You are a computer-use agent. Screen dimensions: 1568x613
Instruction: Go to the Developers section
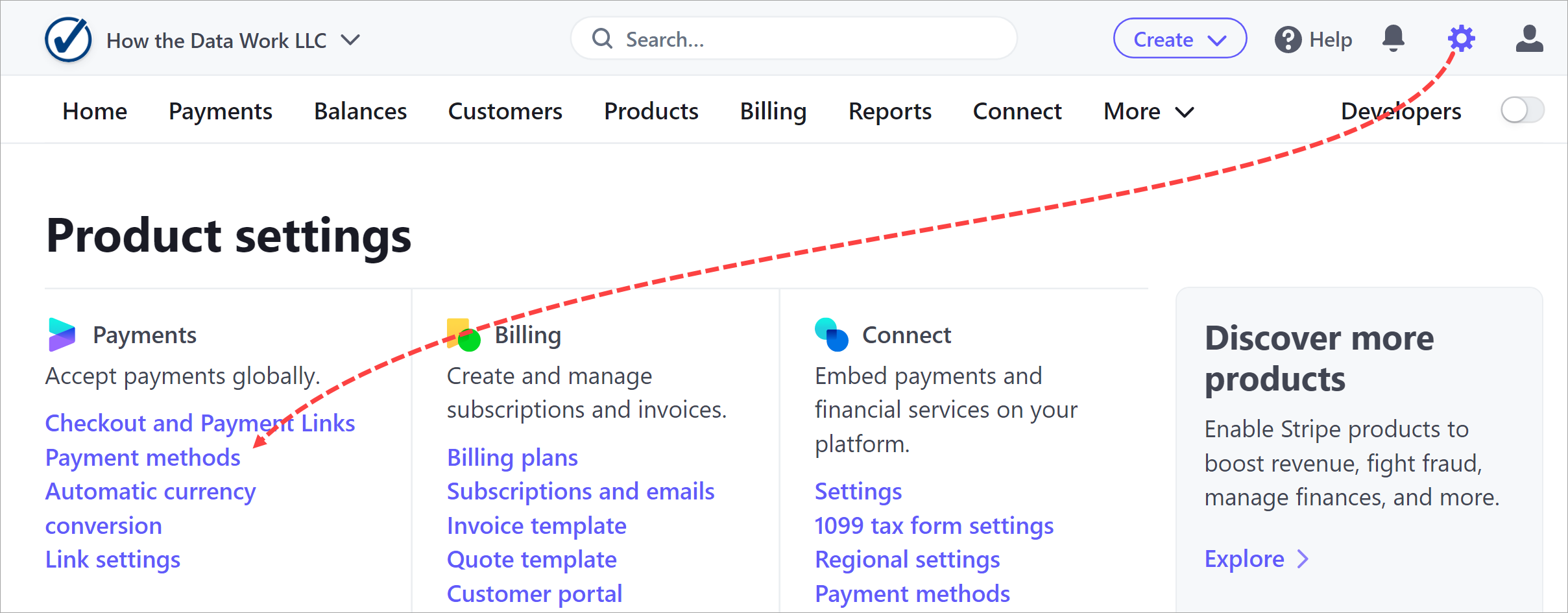1403,111
